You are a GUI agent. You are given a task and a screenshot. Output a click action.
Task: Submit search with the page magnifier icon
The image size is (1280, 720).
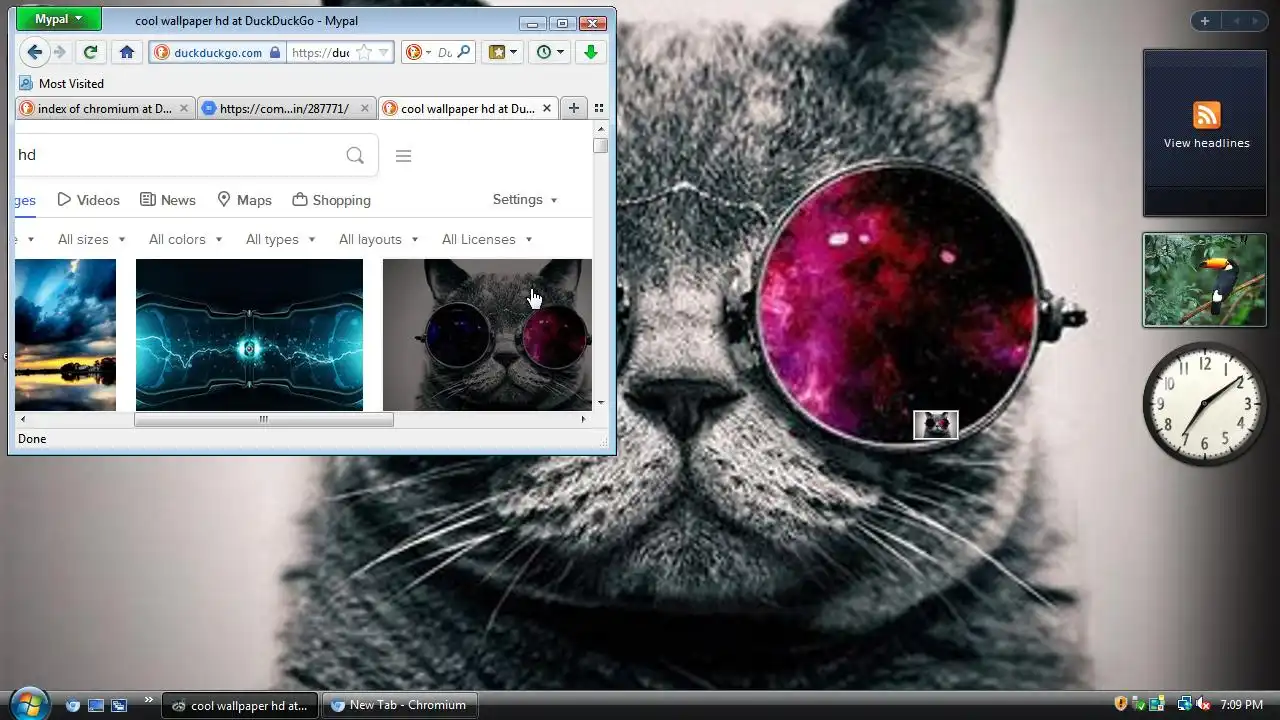pyautogui.click(x=355, y=155)
